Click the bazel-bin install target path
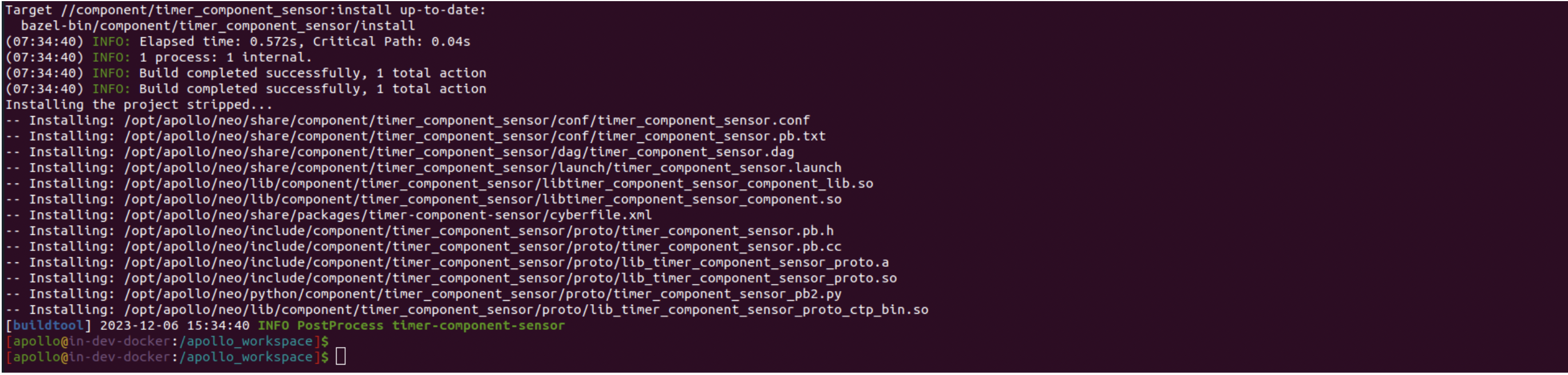Screen dimensions: 1568x375 (x=218, y=26)
